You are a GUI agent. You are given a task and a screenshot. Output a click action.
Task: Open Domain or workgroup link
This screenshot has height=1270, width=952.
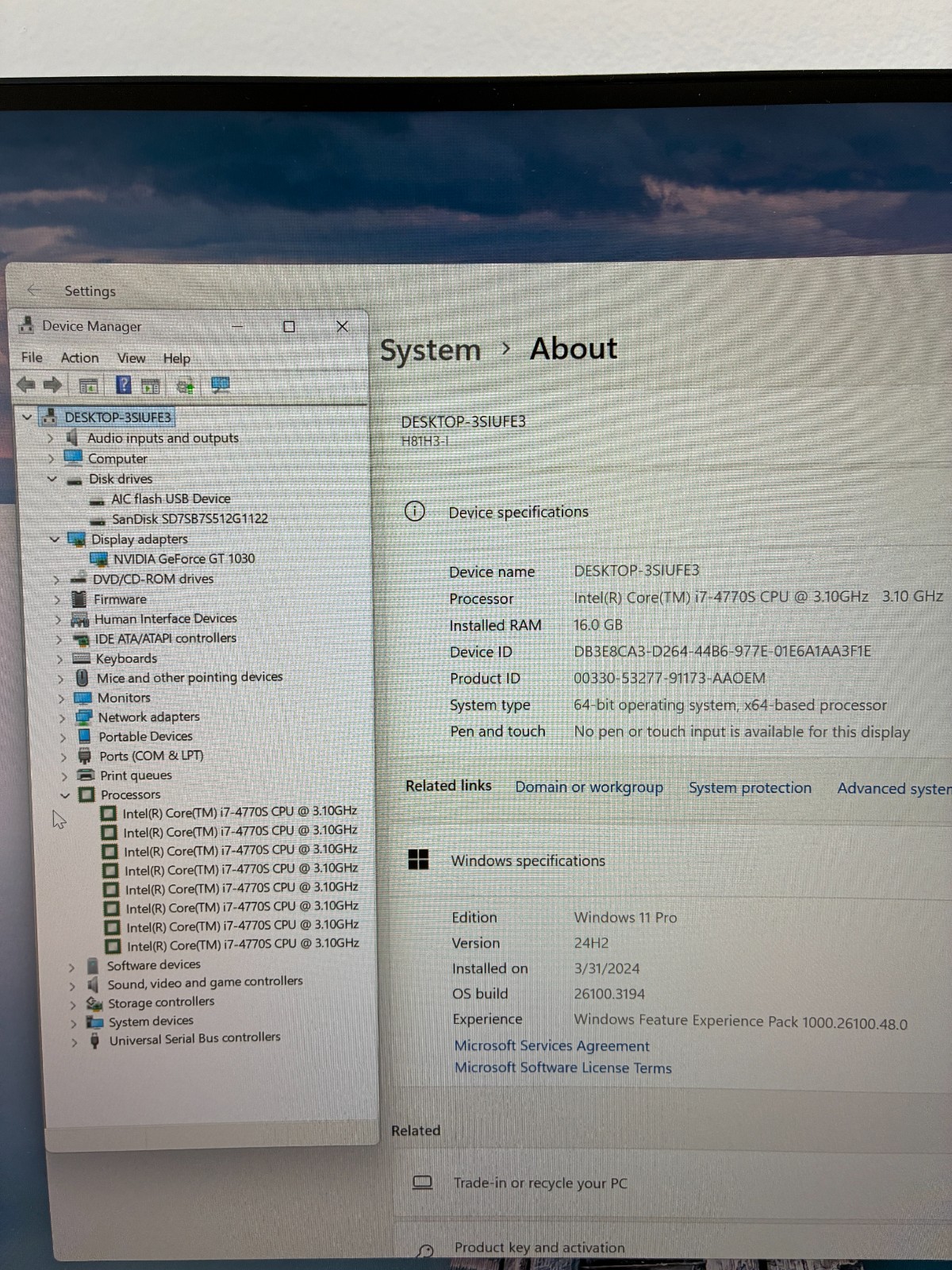(x=589, y=787)
